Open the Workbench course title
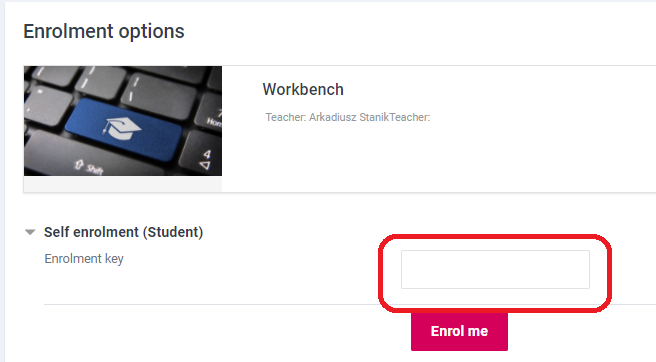The height and width of the screenshot is (362, 656). [303, 90]
